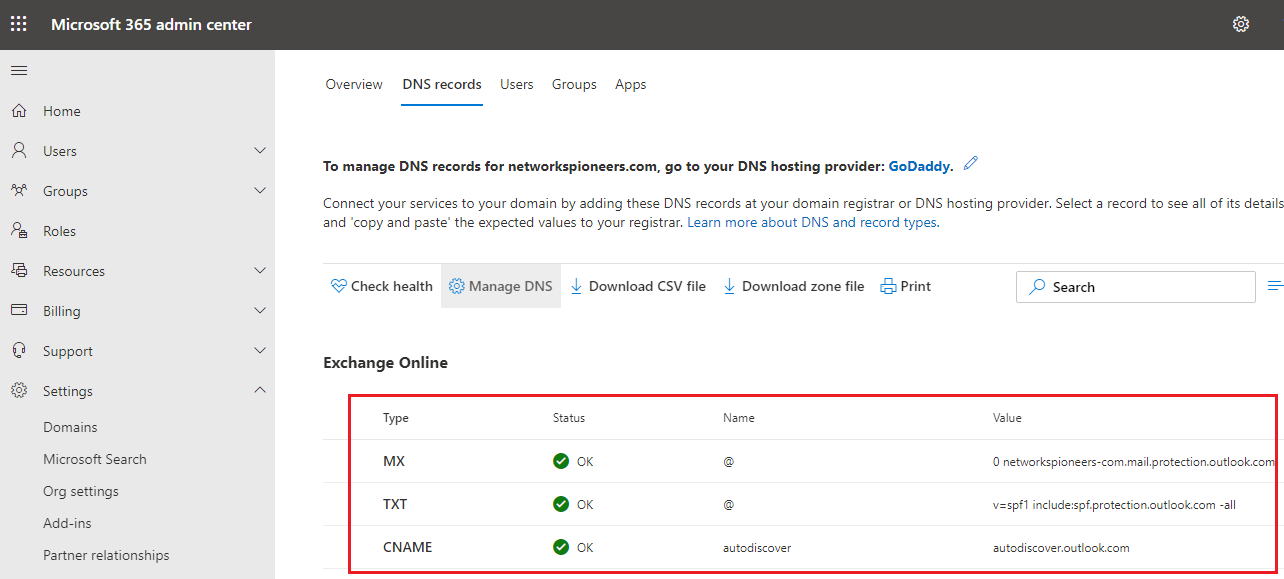Click the Status column header

[569, 418]
